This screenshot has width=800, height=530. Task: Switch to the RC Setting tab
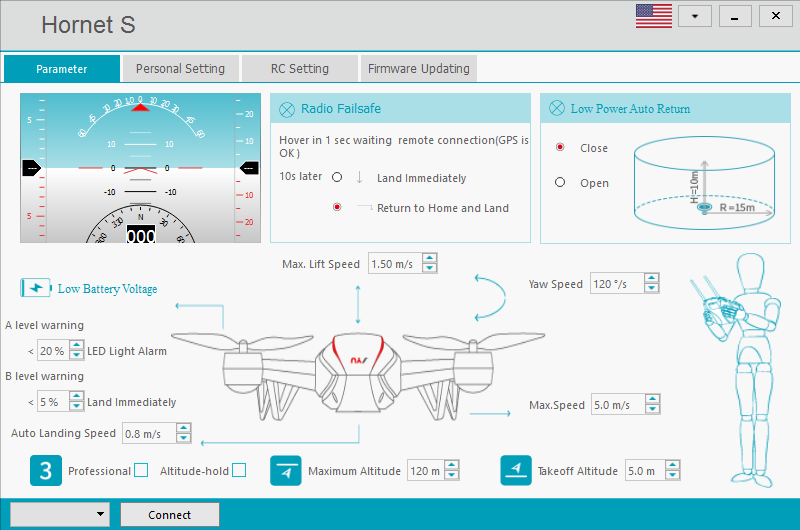point(299,69)
